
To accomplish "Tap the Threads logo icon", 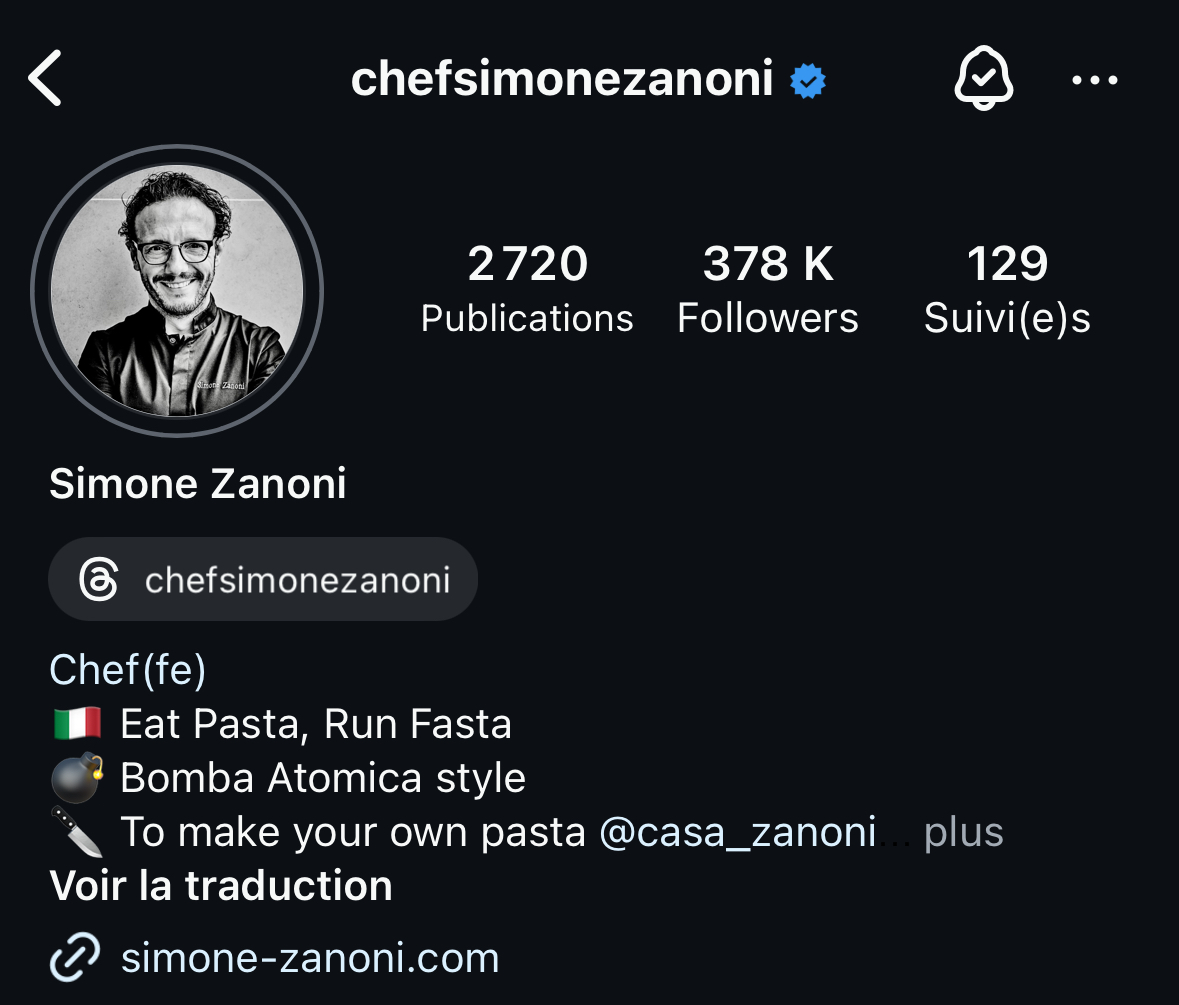I will click(x=99, y=580).
